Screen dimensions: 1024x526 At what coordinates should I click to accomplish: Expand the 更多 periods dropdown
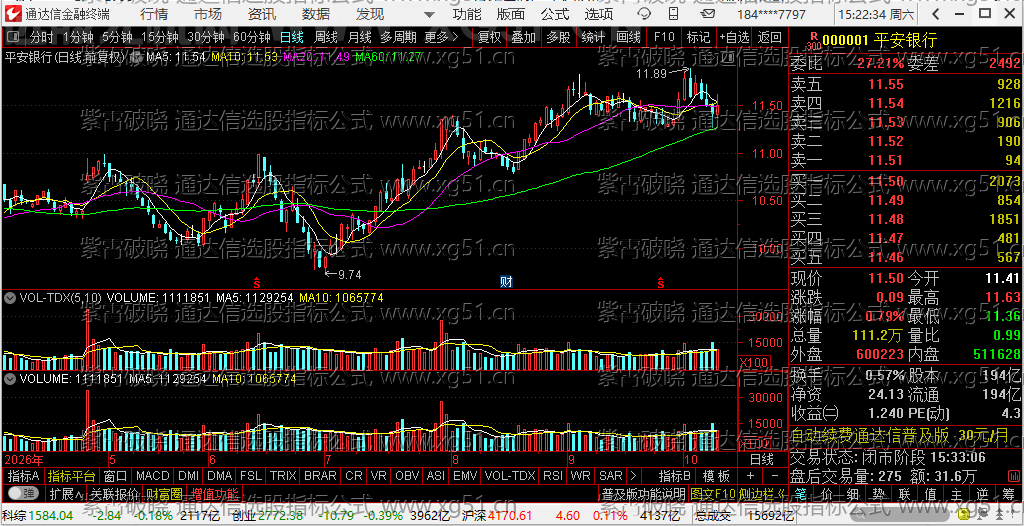[x=441, y=38]
